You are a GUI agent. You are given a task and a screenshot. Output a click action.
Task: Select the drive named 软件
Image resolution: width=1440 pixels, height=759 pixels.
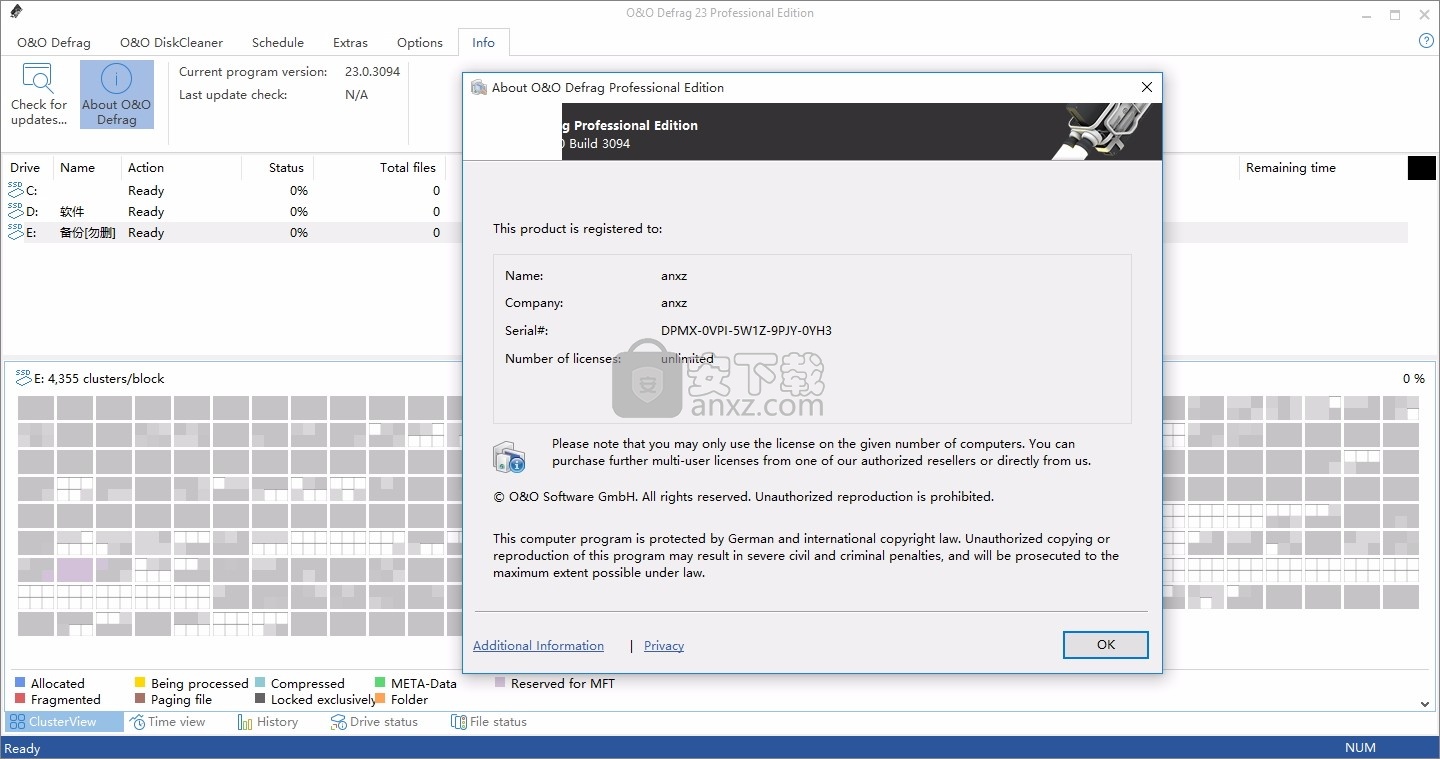click(x=72, y=212)
